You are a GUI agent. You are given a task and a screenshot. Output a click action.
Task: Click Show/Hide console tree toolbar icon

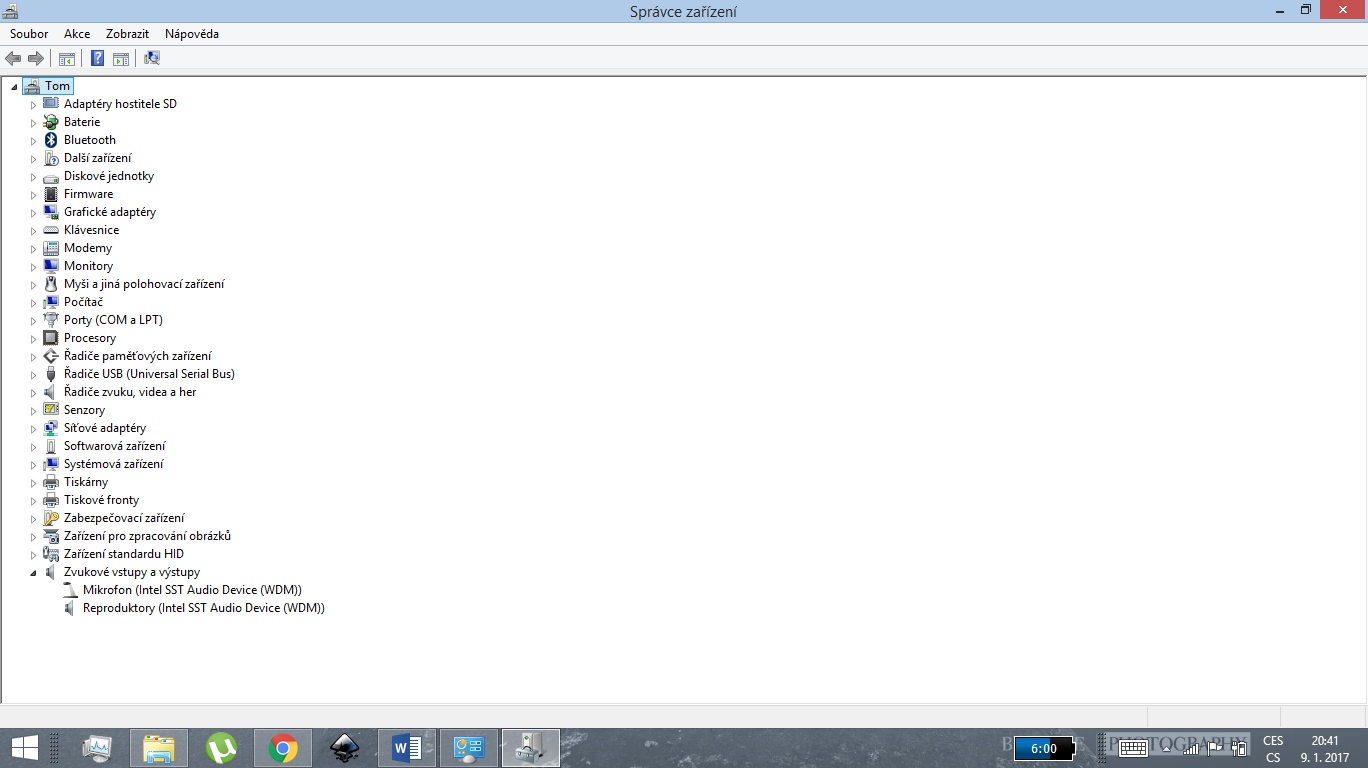pyautogui.click(x=67, y=58)
